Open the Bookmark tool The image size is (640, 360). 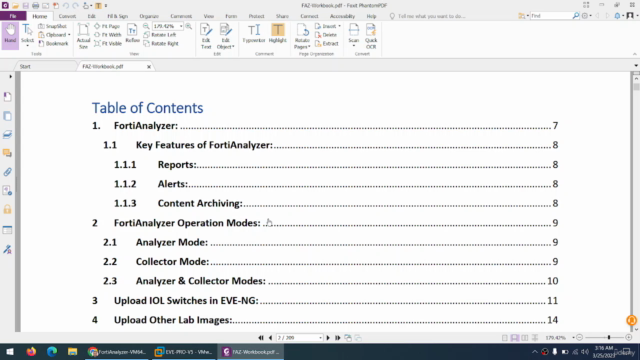[53, 43]
